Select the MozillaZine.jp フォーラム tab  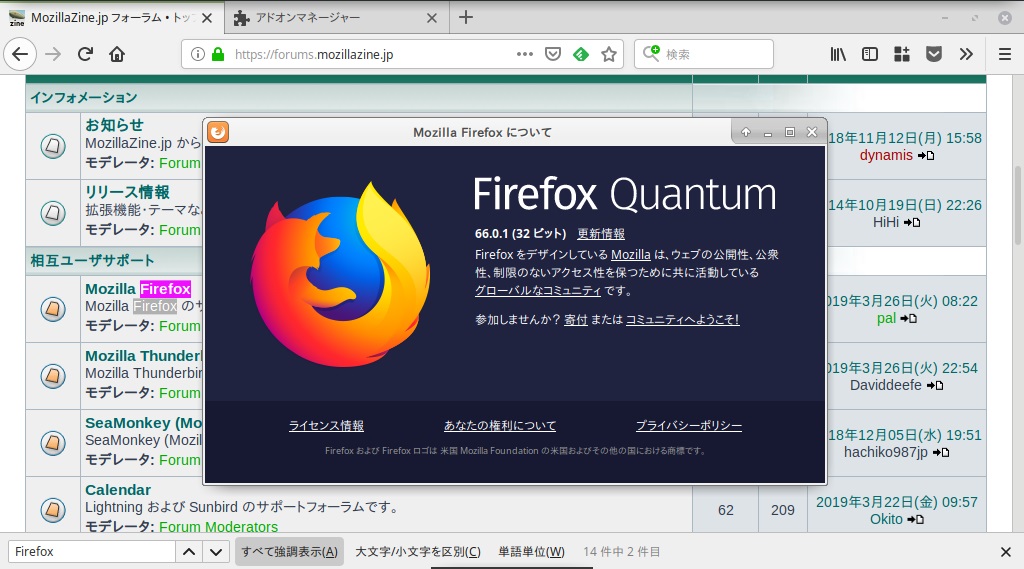(111, 18)
